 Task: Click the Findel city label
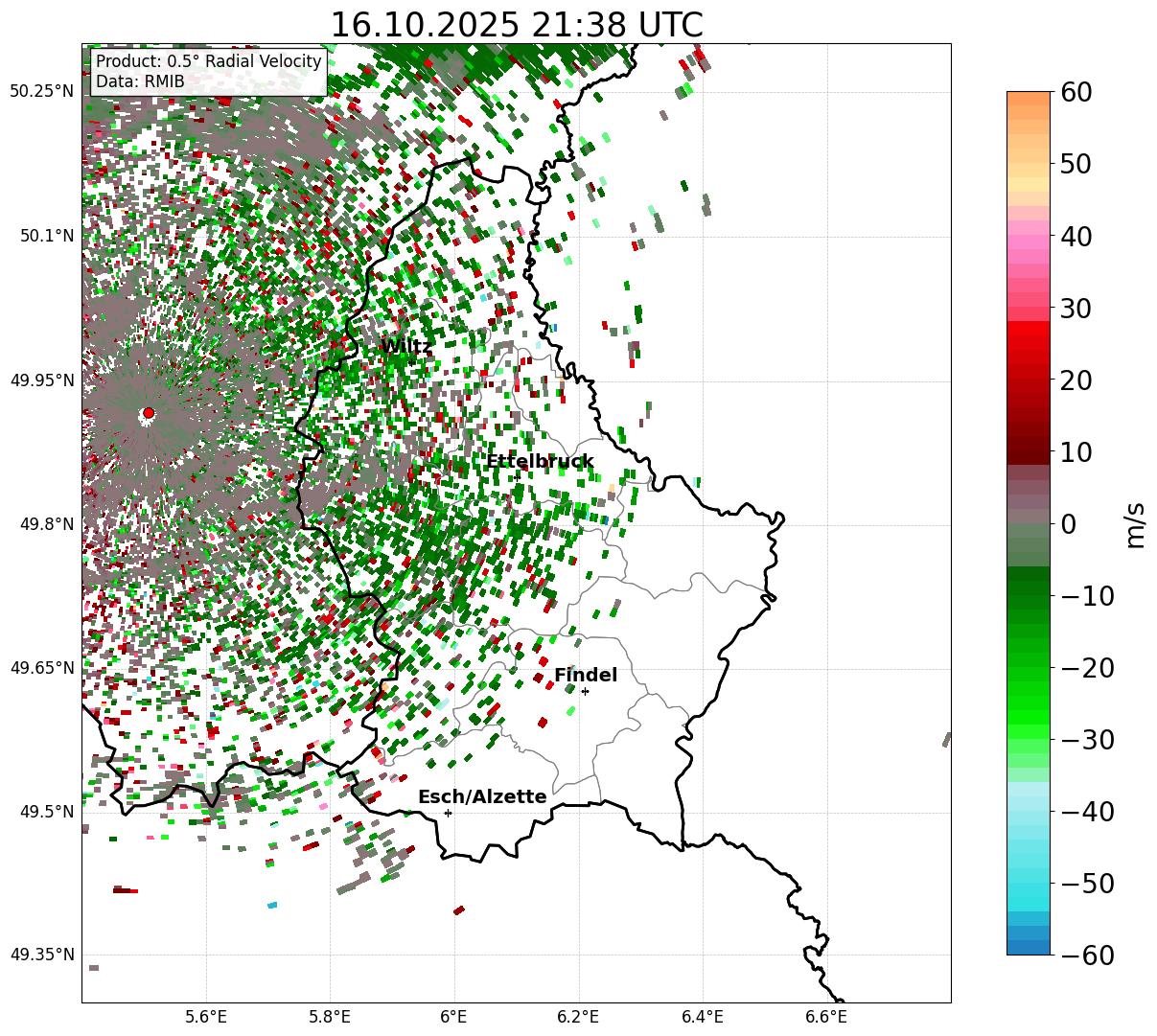[586, 676]
